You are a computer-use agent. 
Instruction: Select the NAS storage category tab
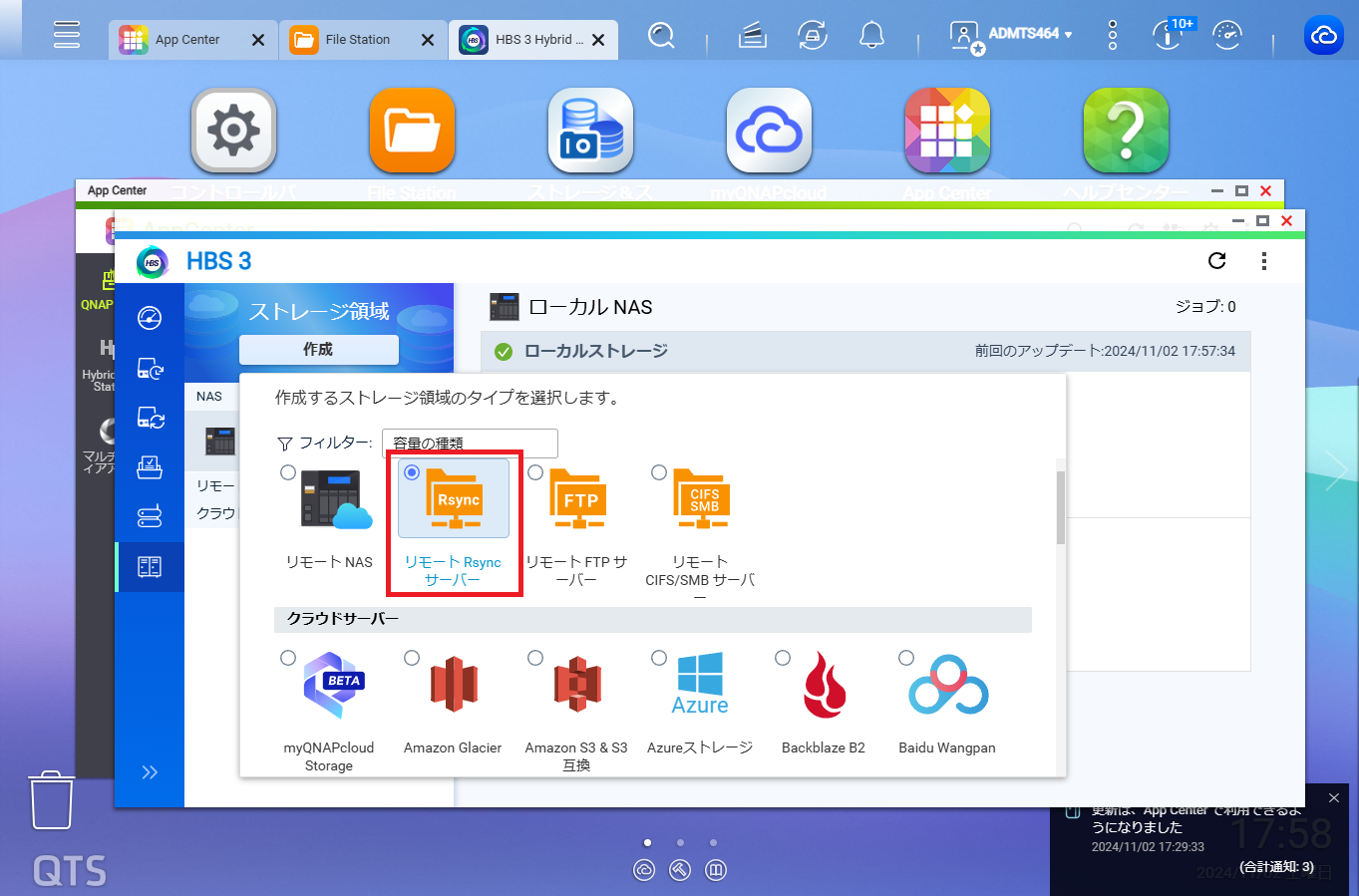[x=209, y=397]
